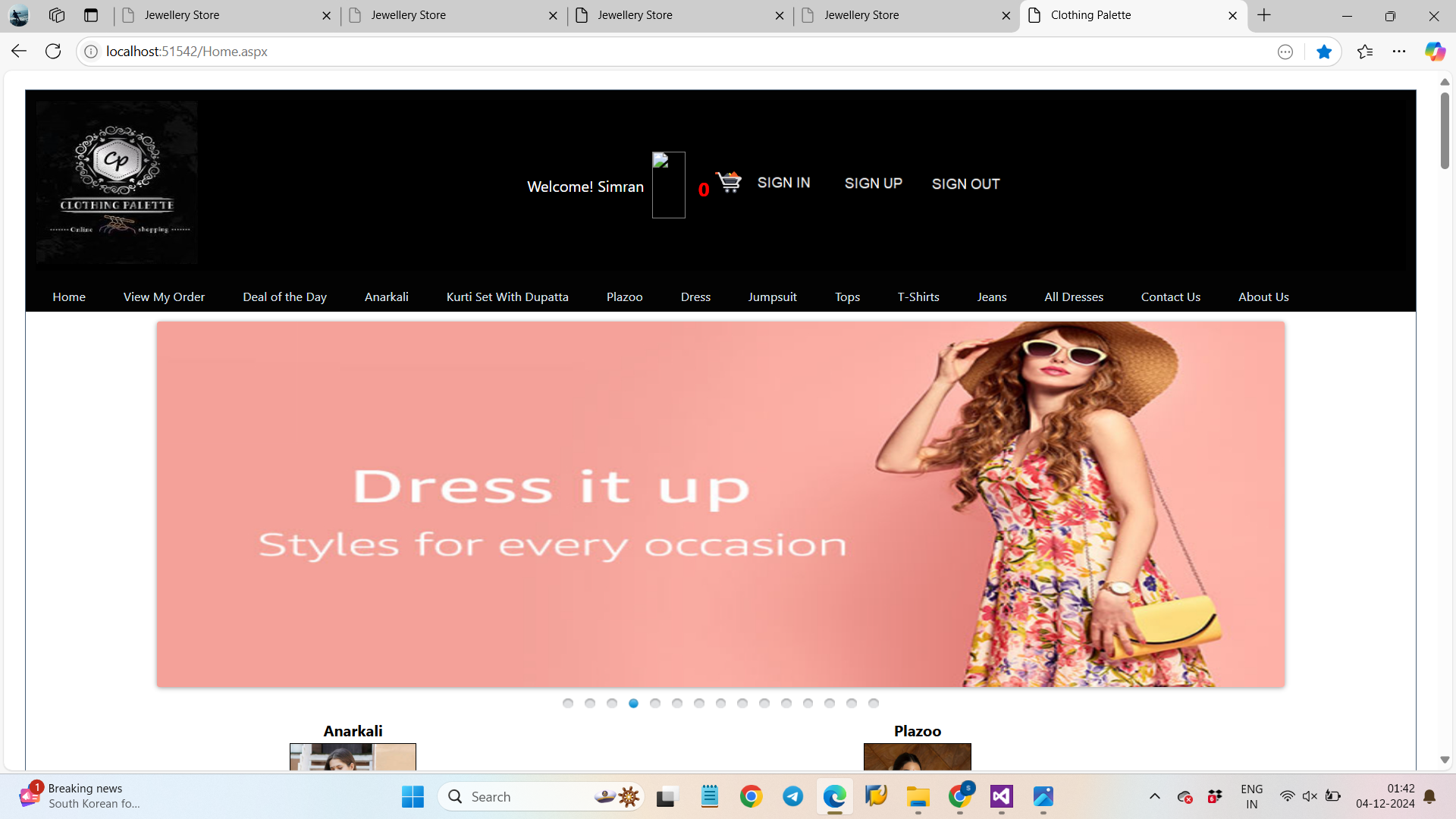Screen dimensions: 1456x819
Task: Open Copilot from the browser toolbar
Action: [x=1436, y=51]
